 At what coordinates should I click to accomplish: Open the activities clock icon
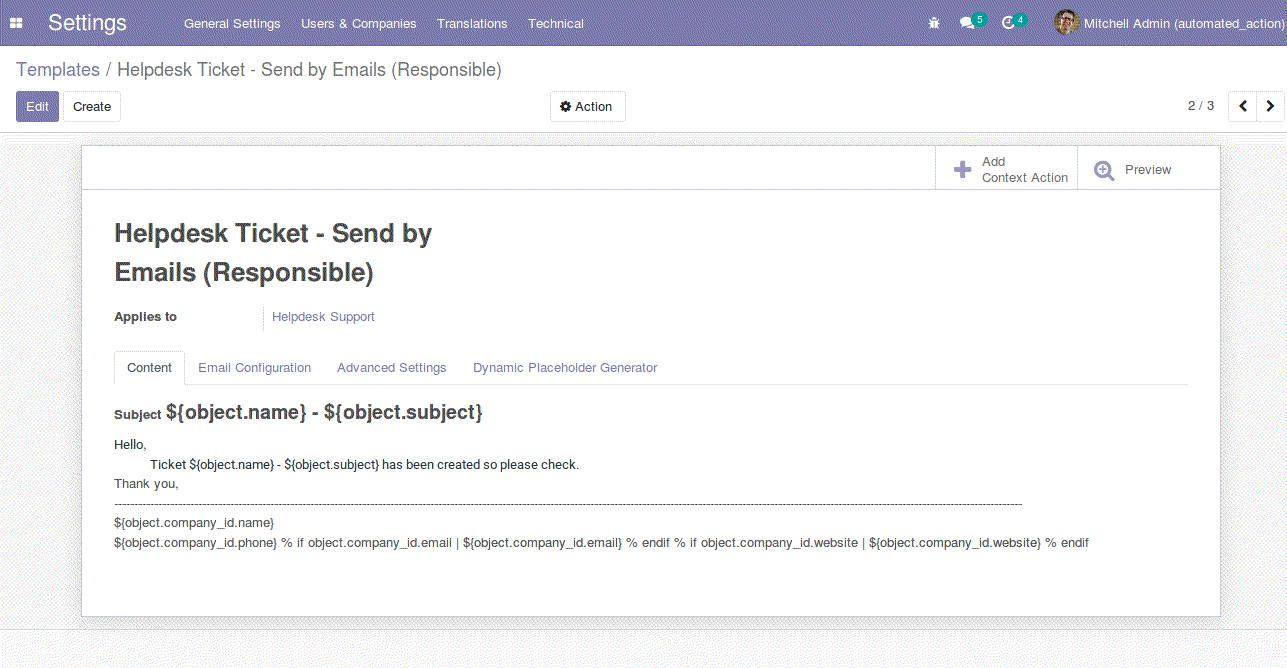(x=1008, y=23)
